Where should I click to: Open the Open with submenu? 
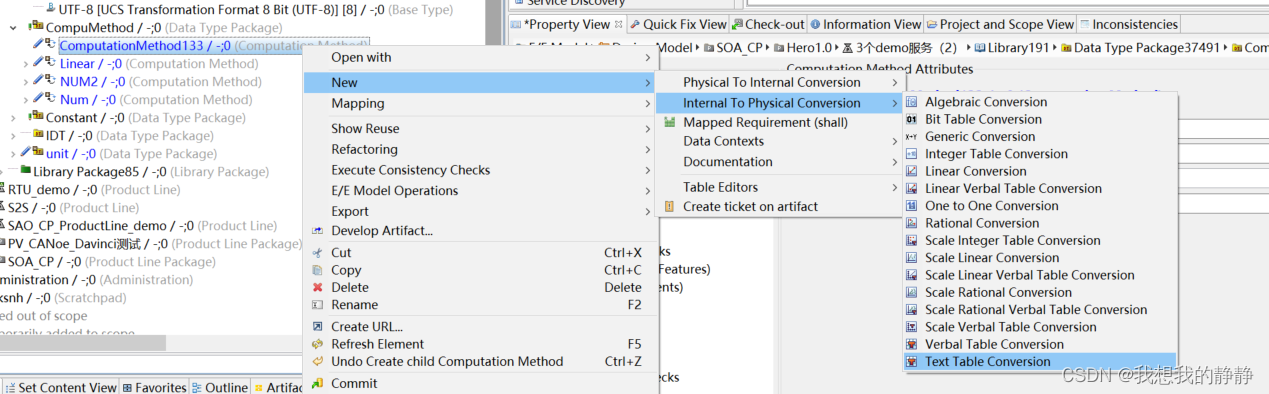tap(480, 57)
